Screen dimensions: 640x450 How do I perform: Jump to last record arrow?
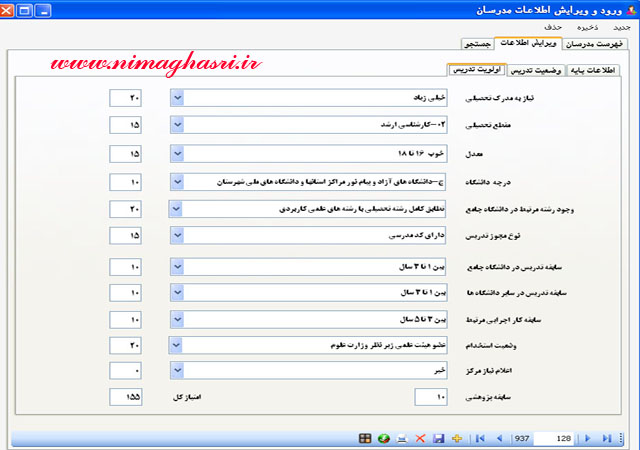[x=605, y=438]
